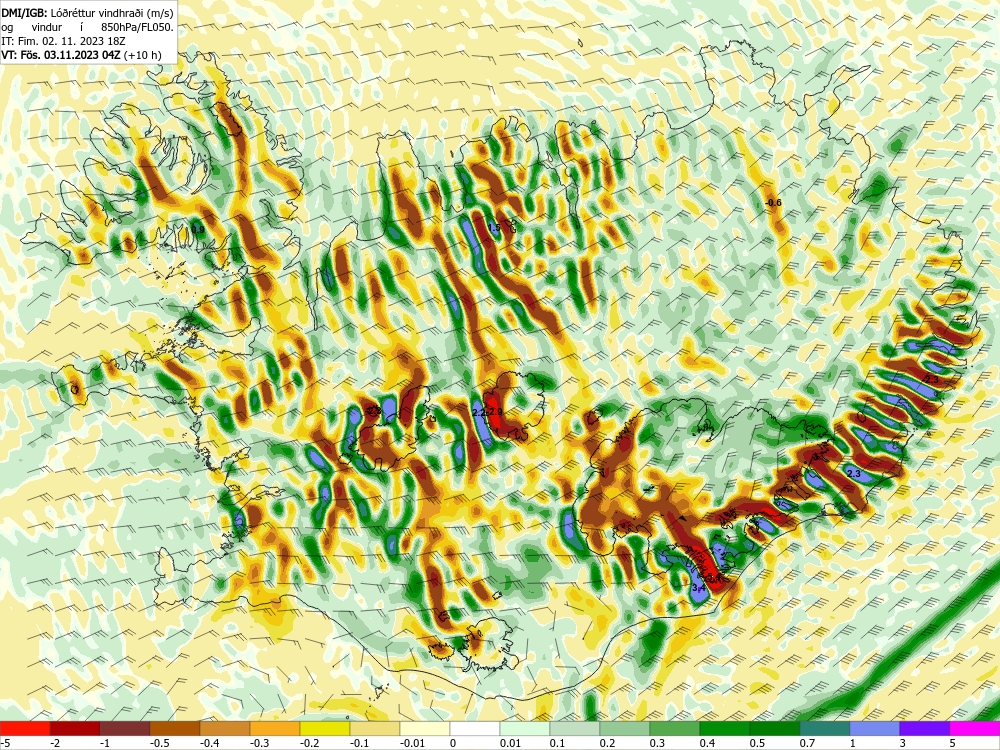Click the '(+10 h)' forecast offset
Viewport: 1000px width, 750px height.
(143, 55)
